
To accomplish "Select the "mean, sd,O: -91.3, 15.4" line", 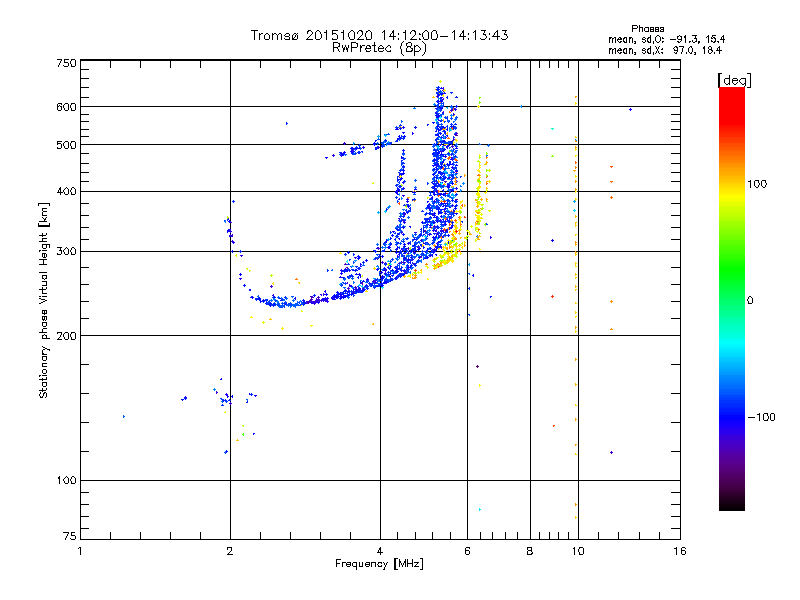I will pos(666,39).
